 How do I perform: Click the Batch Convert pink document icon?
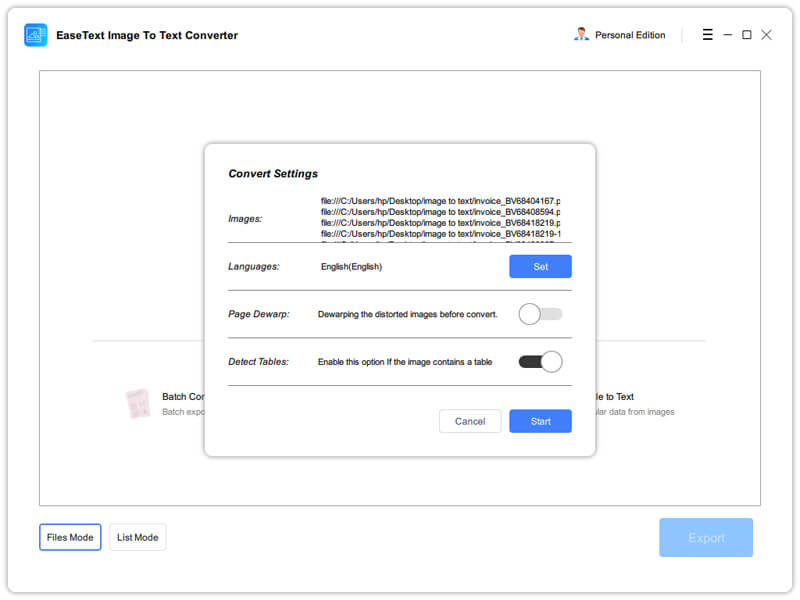138,404
